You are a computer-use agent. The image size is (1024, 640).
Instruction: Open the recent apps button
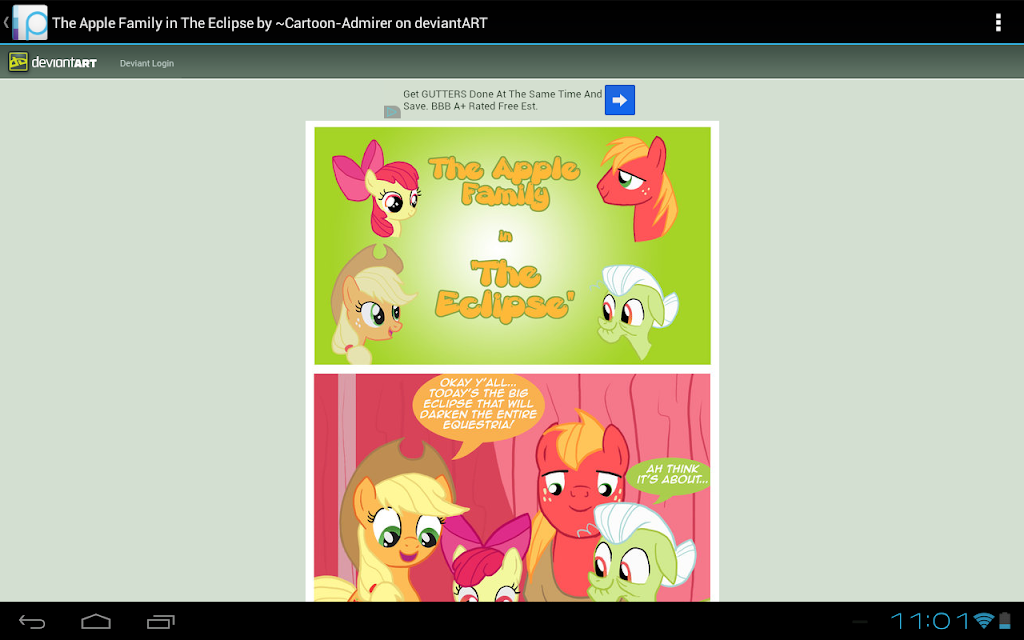[x=161, y=621]
